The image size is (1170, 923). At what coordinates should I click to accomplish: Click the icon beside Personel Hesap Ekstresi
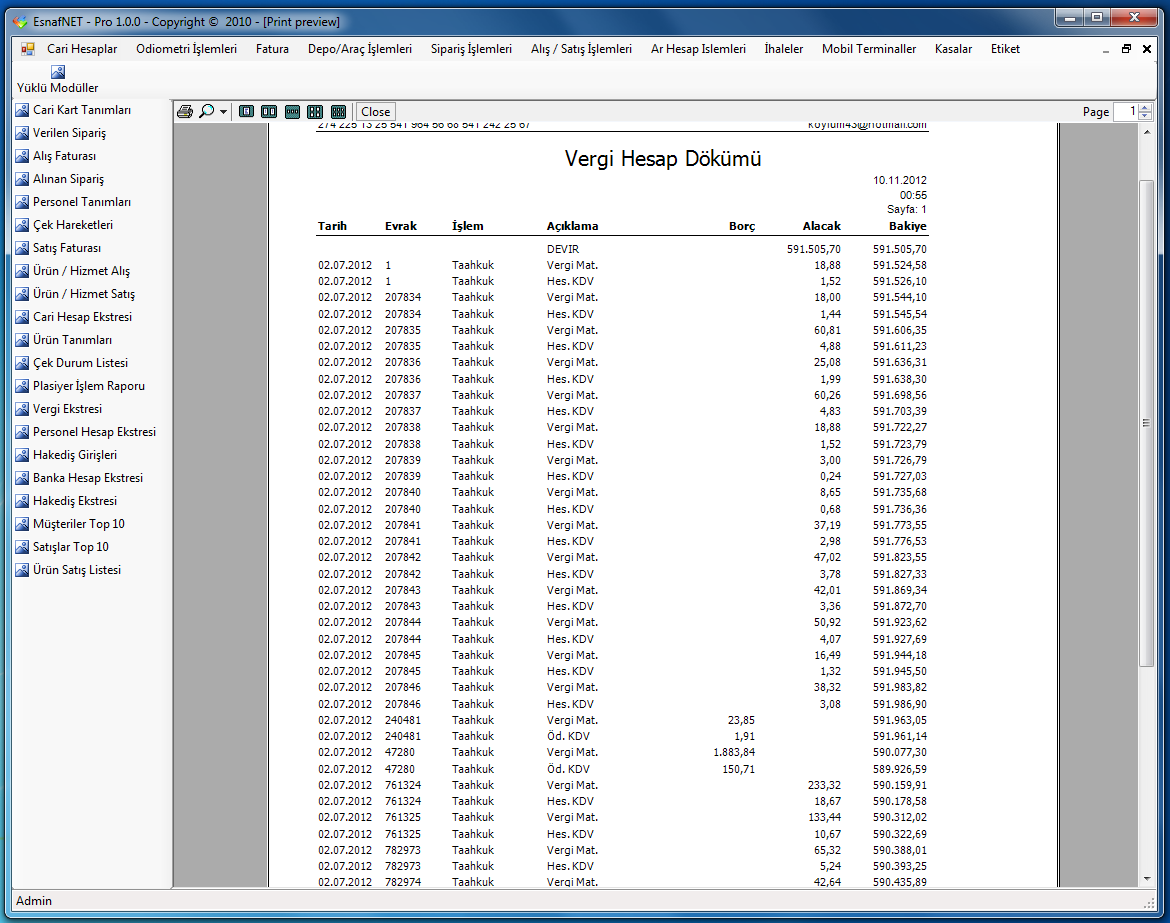(22, 433)
